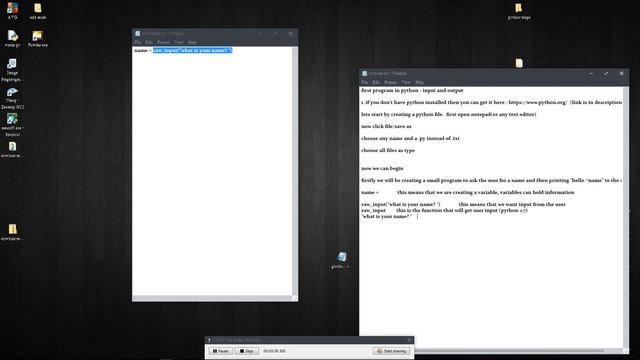Viewport: 640px width, 360px height.
Task: Click the last line 'what is your name?' in the right Notepad
Action: tap(387, 217)
